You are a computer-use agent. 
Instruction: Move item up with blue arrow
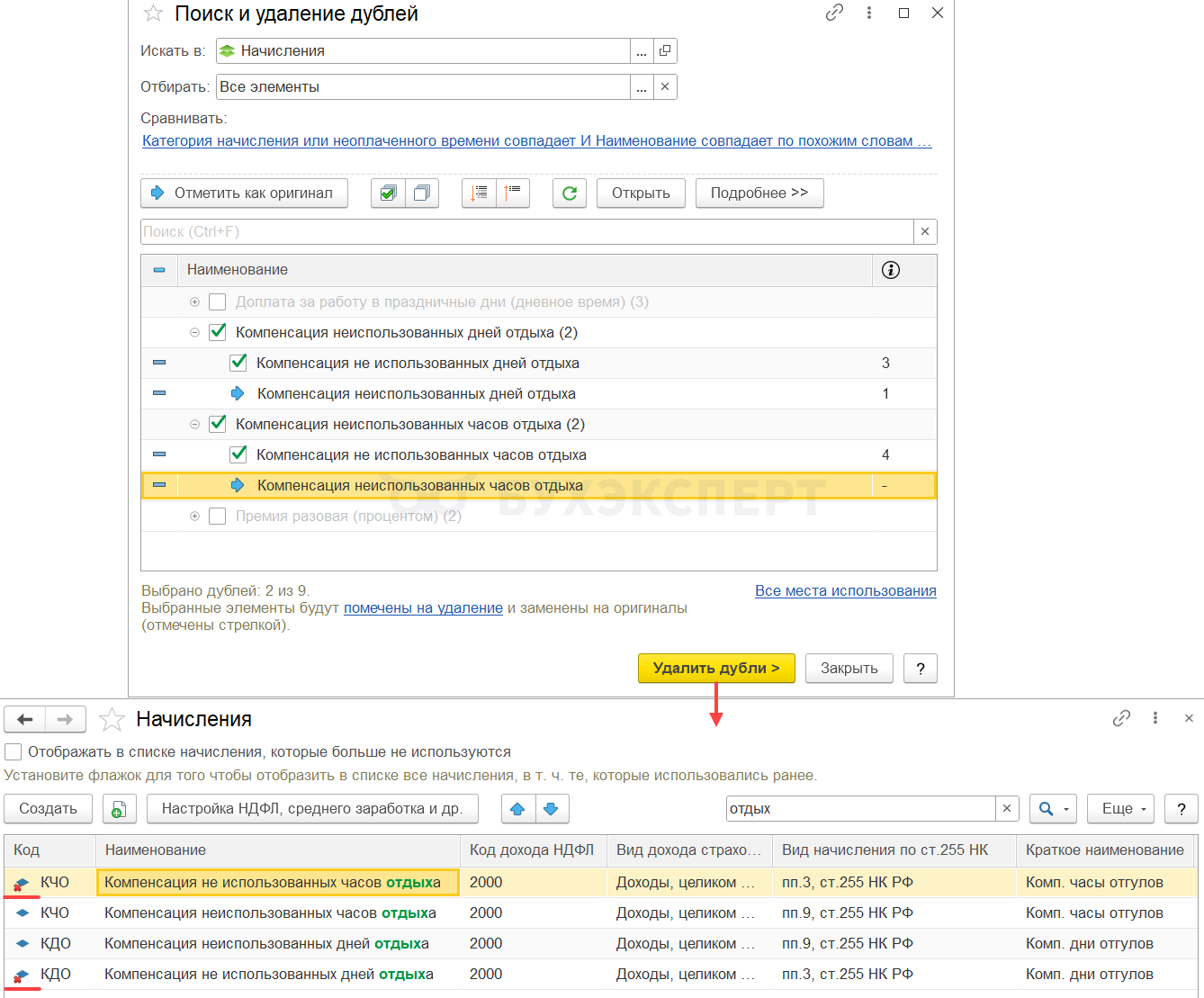coord(517,809)
